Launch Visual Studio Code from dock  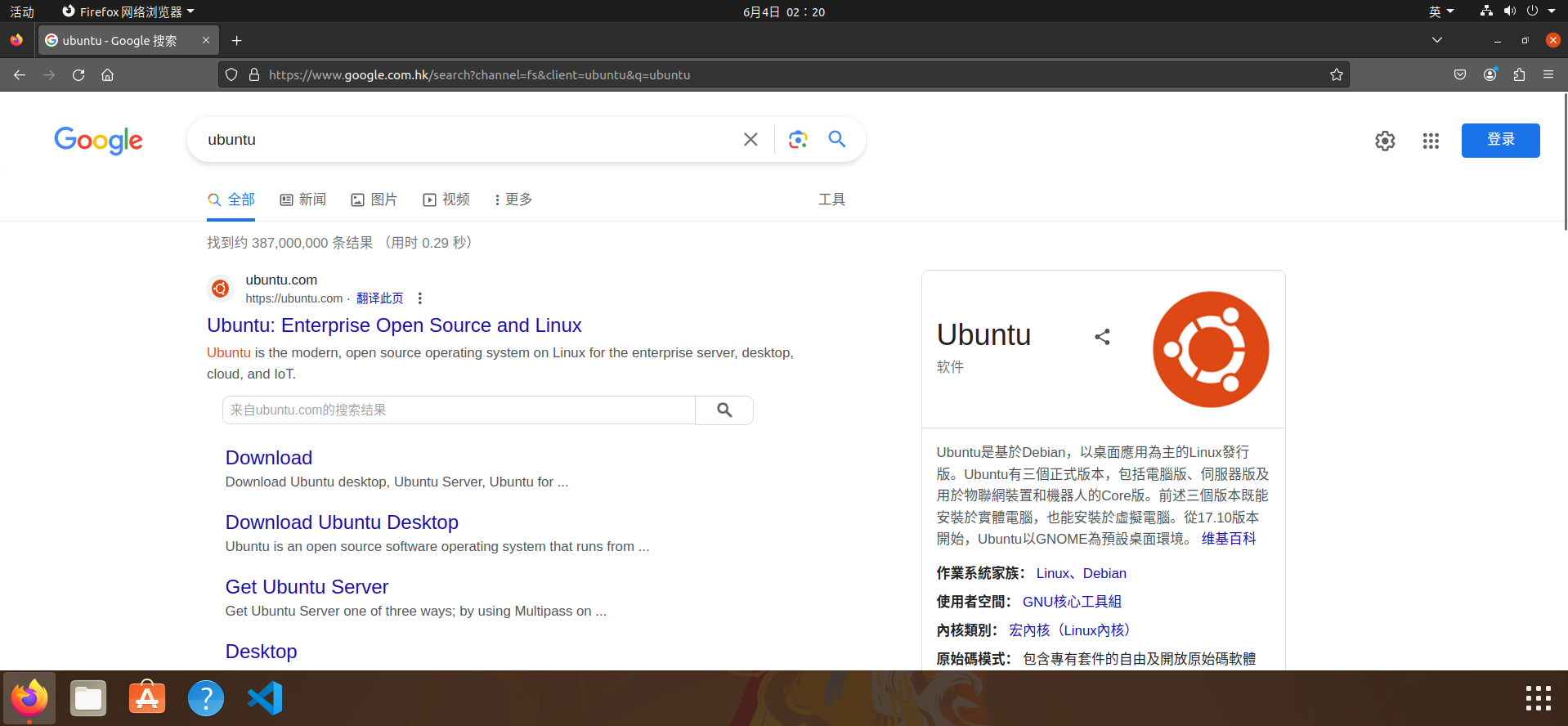[x=265, y=698]
